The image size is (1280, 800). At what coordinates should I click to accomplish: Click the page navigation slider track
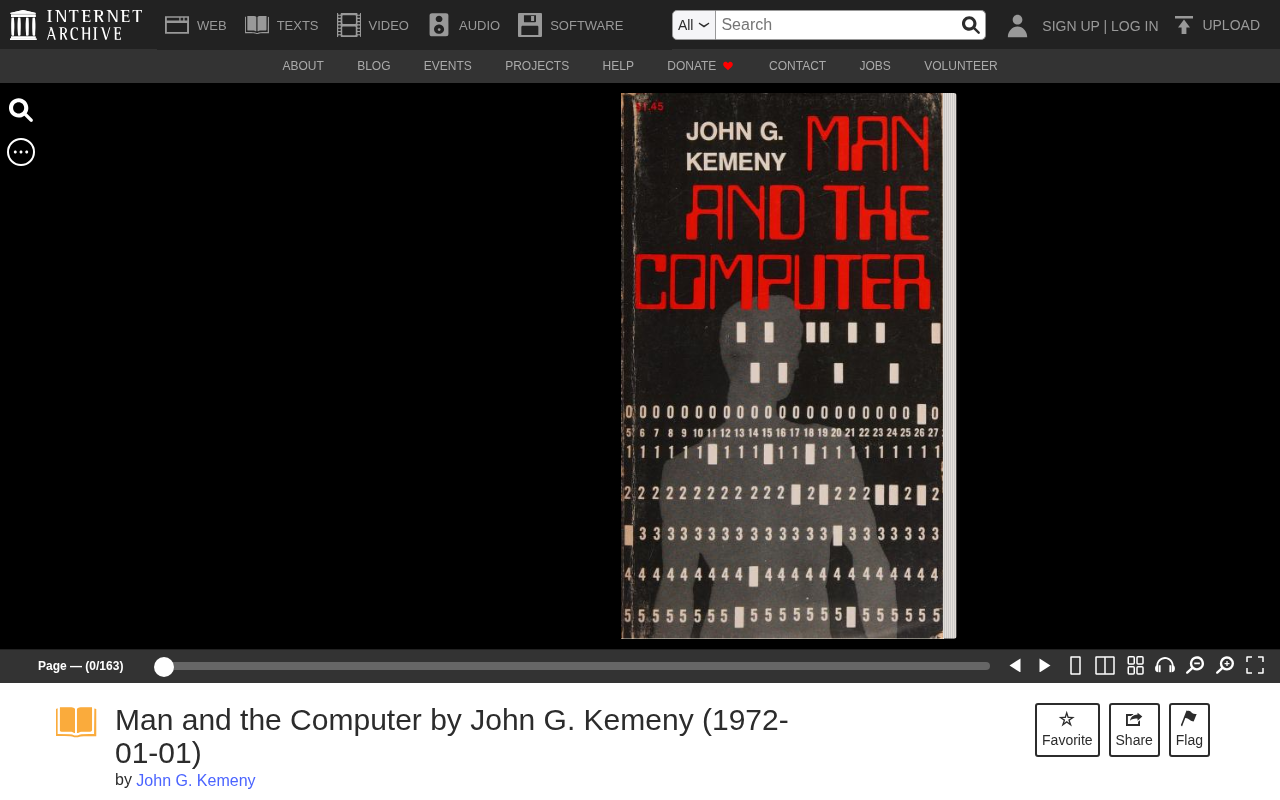(x=572, y=666)
